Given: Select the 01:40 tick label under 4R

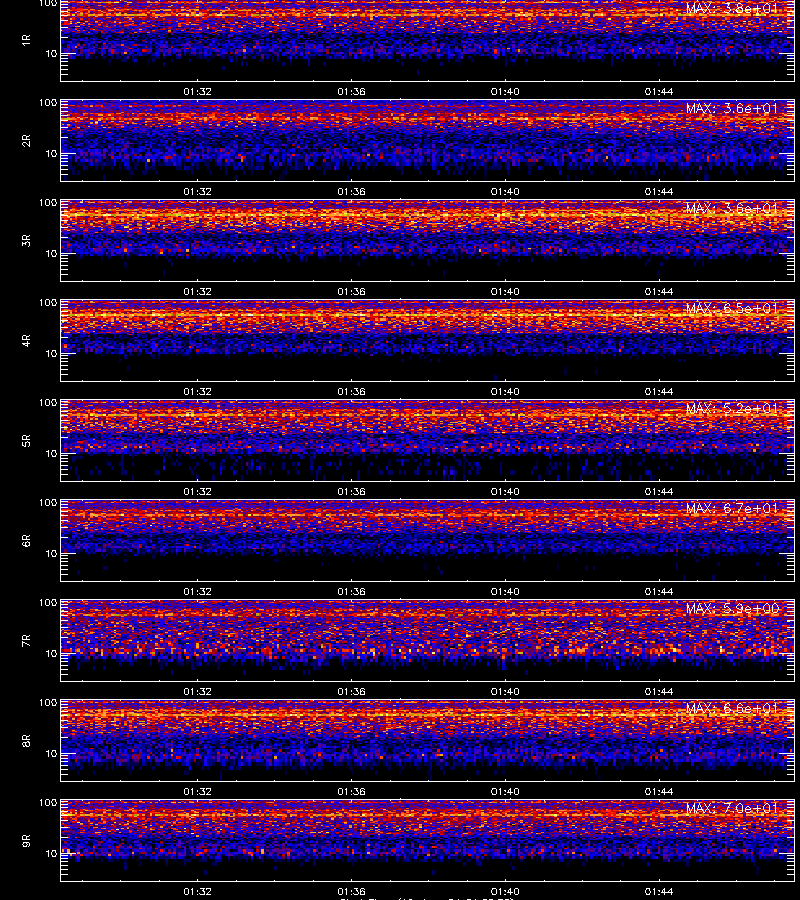Looking at the screenshot, I should click(x=505, y=391).
